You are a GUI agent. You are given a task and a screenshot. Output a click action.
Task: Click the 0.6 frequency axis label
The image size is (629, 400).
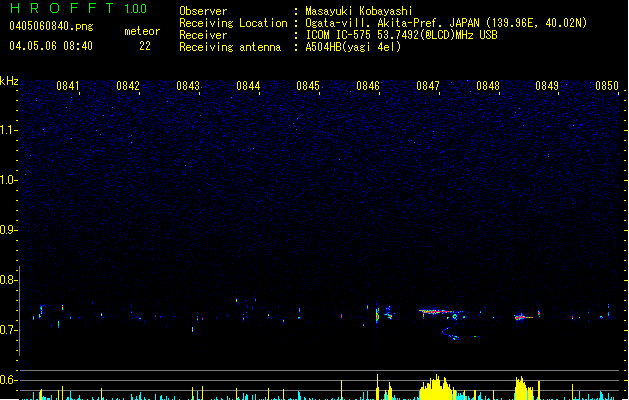[9, 380]
